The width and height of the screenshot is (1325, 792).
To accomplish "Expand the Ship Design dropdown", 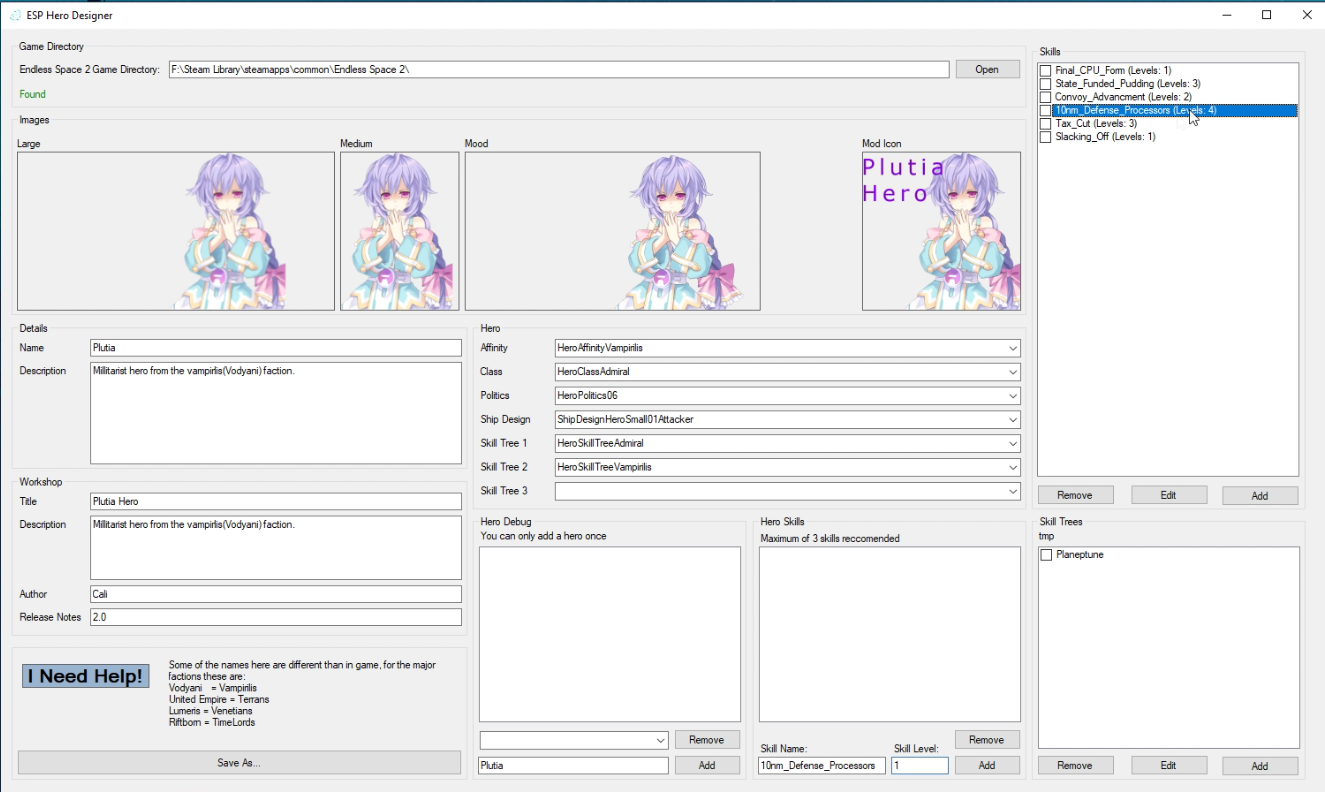I will pos(1013,420).
